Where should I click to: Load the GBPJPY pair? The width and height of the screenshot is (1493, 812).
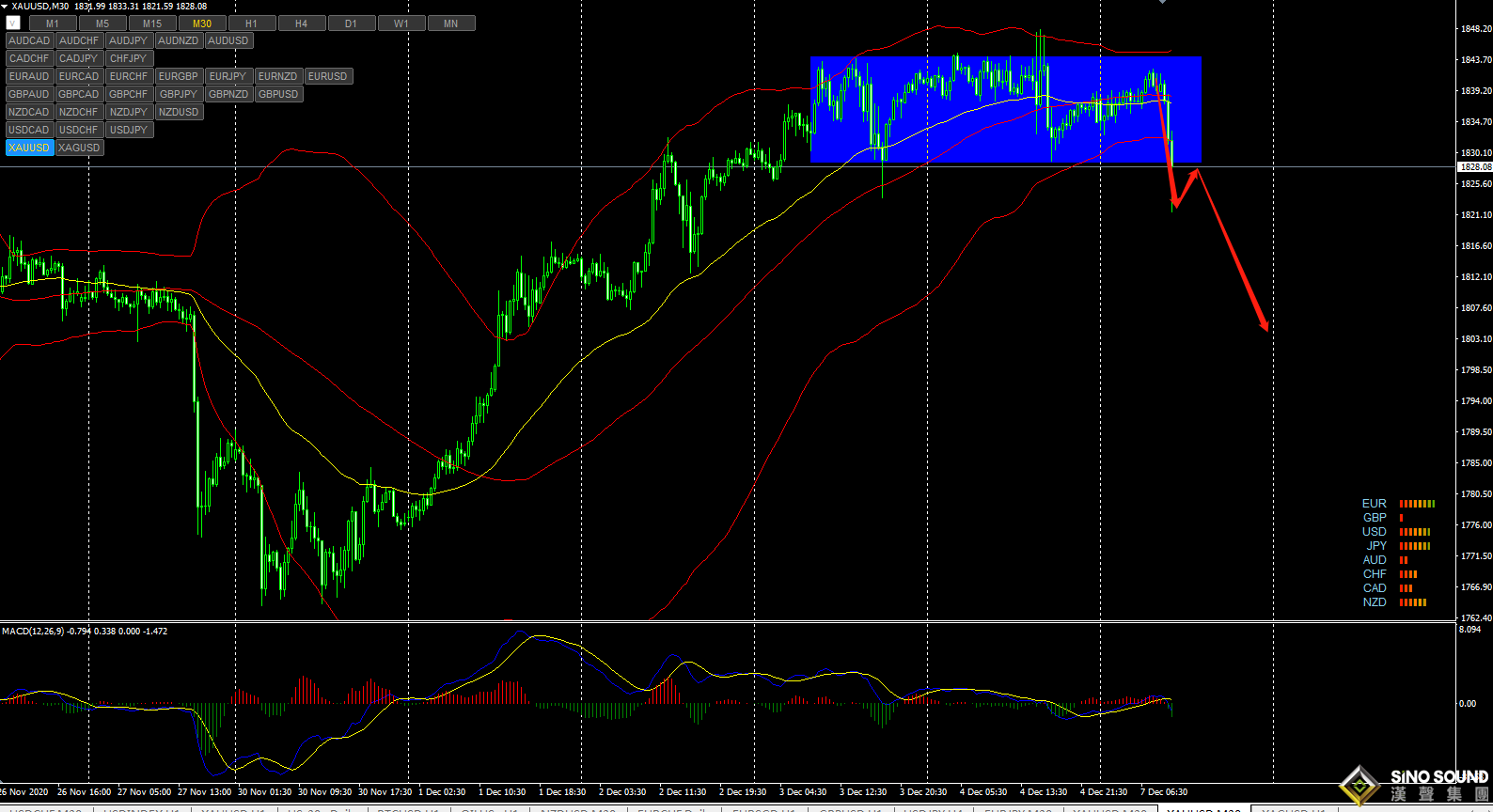[178, 94]
